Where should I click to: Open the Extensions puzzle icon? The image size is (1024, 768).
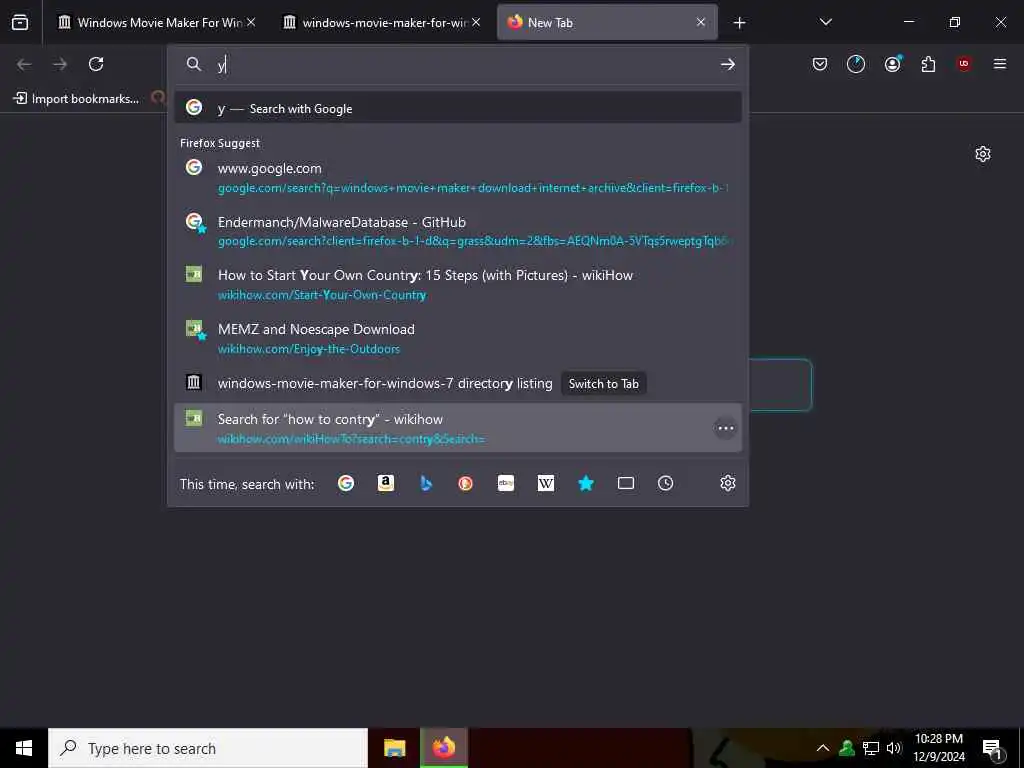(928, 64)
